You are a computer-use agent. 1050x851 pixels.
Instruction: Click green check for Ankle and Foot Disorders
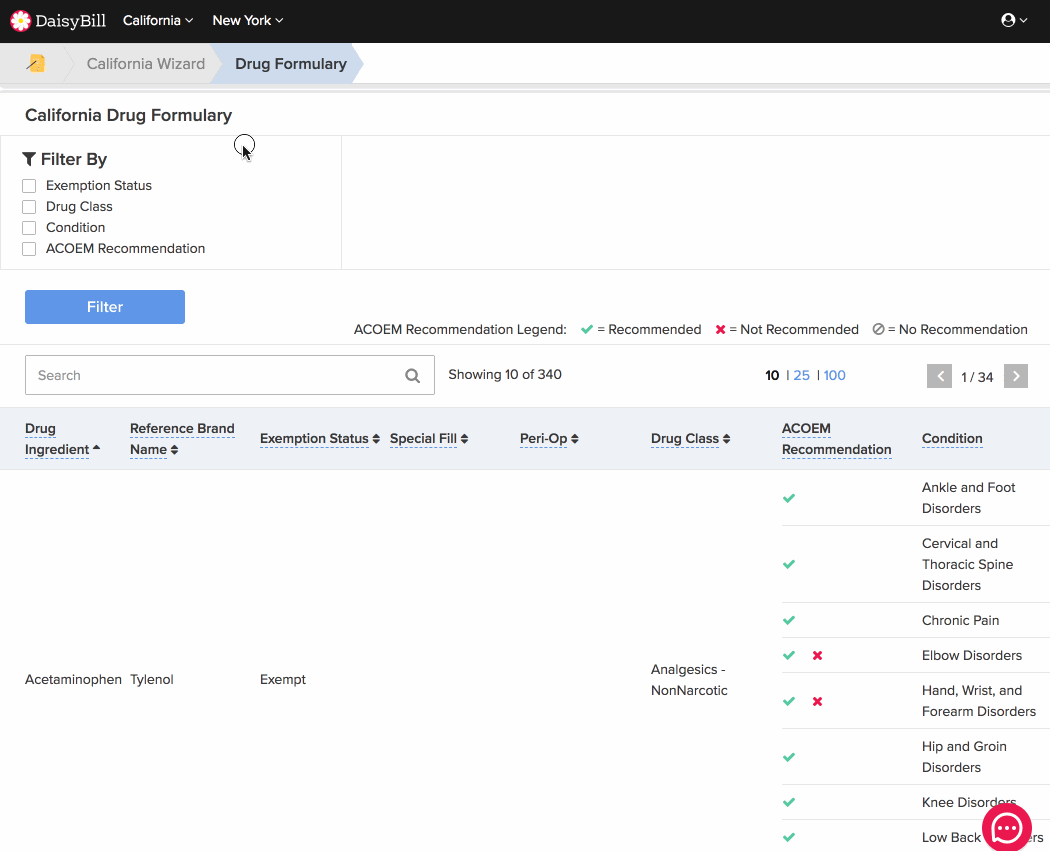click(x=789, y=498)
